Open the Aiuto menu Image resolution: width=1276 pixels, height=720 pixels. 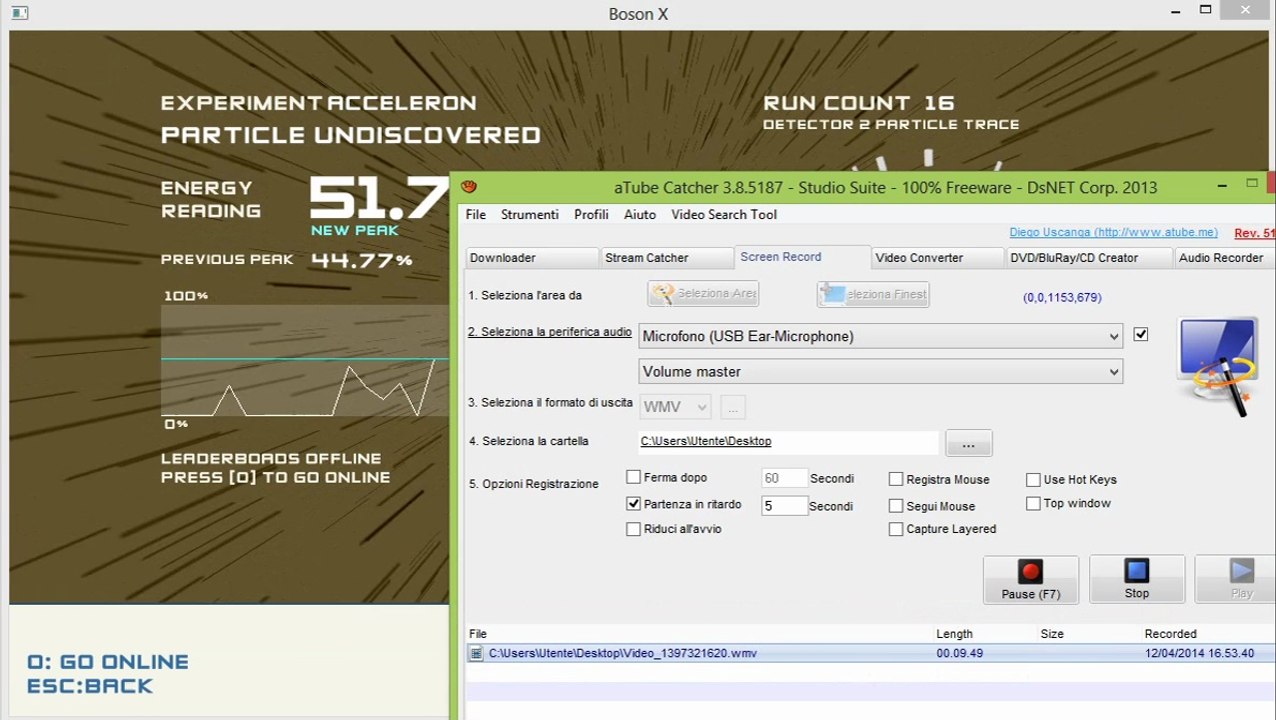pos(640,214)
